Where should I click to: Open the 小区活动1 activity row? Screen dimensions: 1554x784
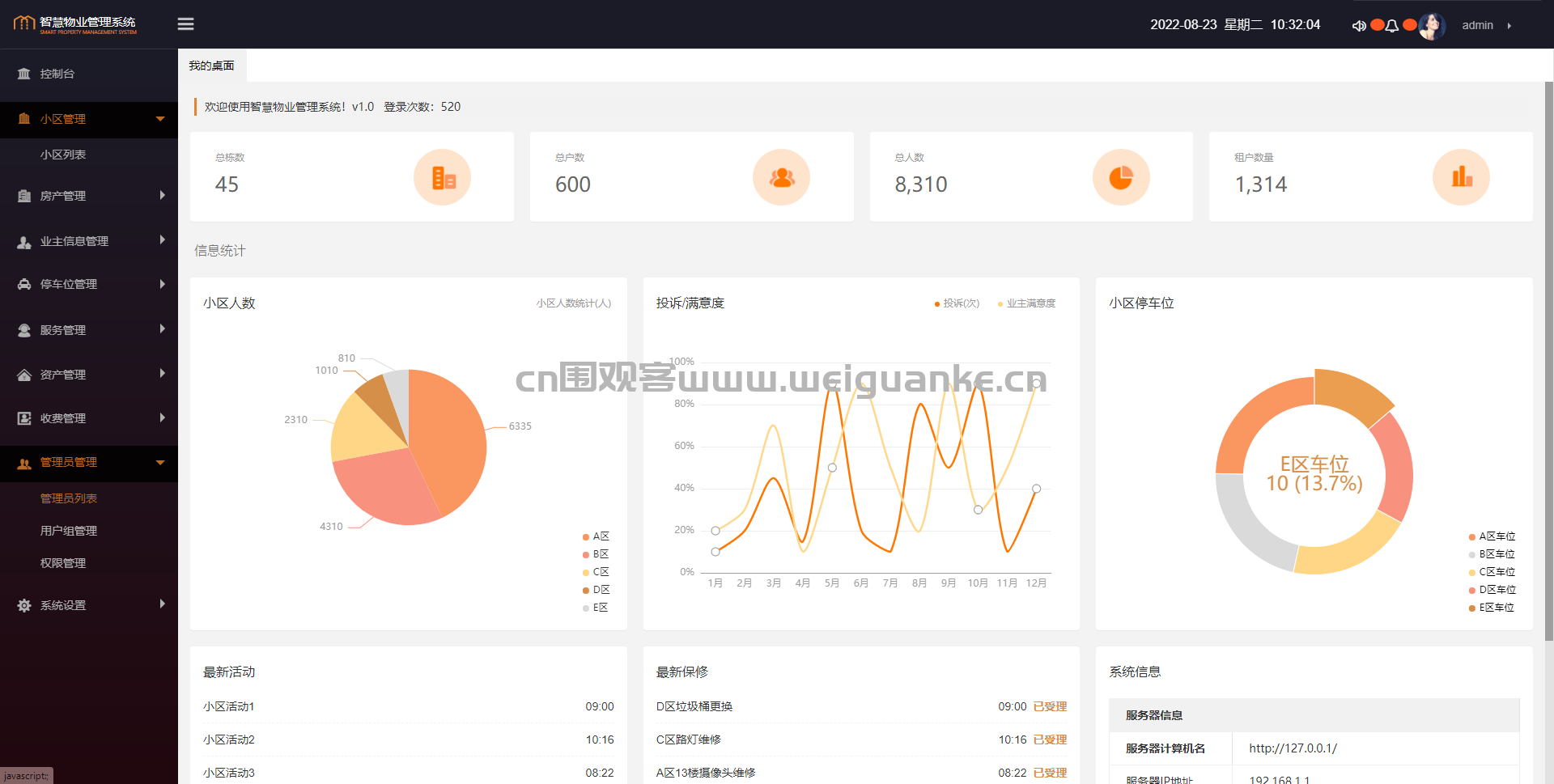(x=409, y=706)
